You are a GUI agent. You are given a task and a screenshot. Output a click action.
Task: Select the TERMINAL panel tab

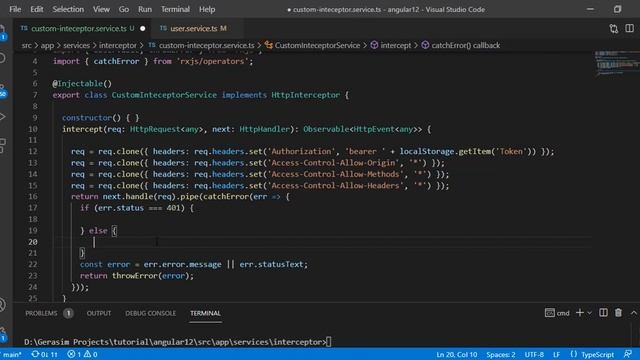coord(205,313)
